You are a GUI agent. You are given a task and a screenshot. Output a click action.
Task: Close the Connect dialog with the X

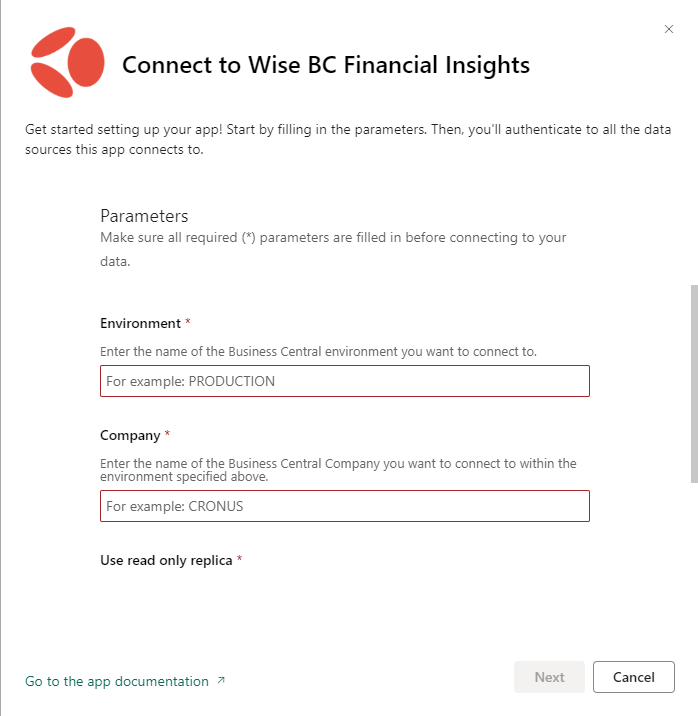[x=669, y=29]
